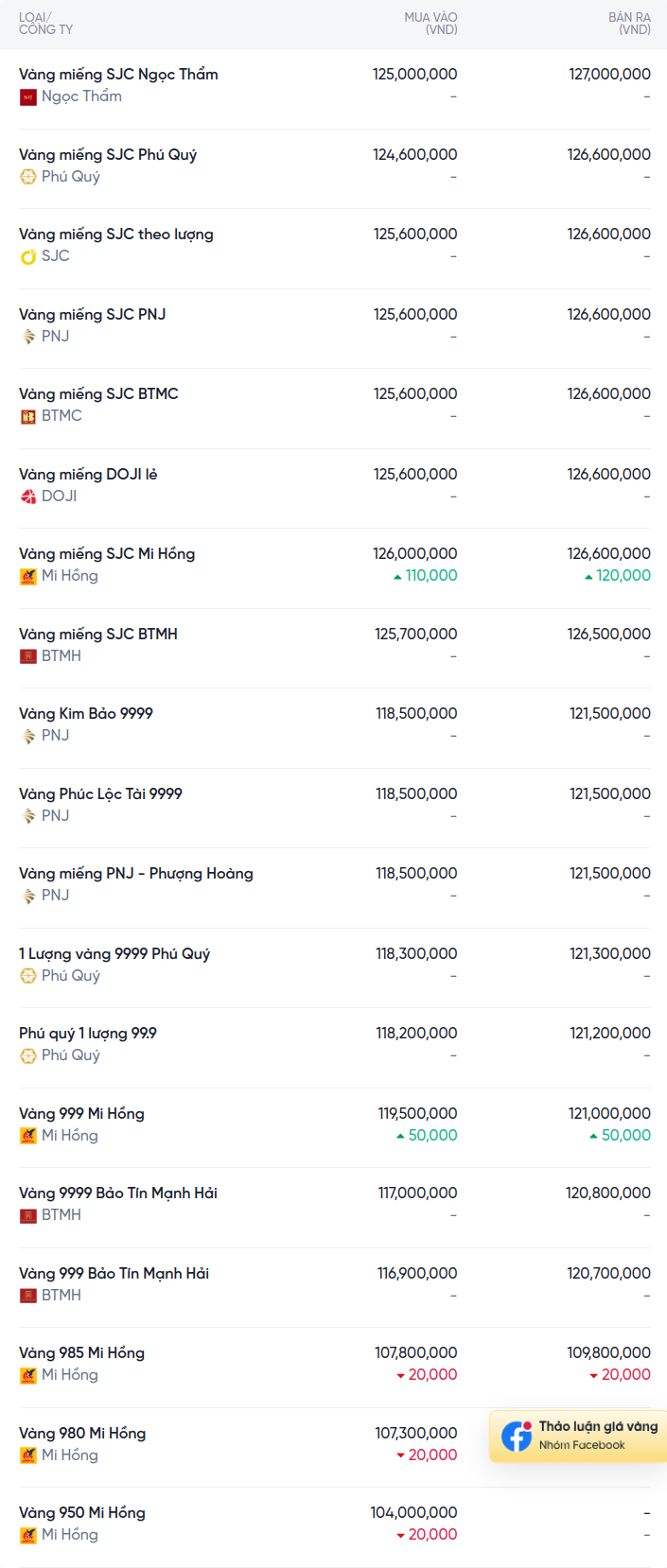This screenshot has height=1568, width=667.
Task: Click the Phú Quý logo under SJC Phú Quý
Action: tap(28, 177)
